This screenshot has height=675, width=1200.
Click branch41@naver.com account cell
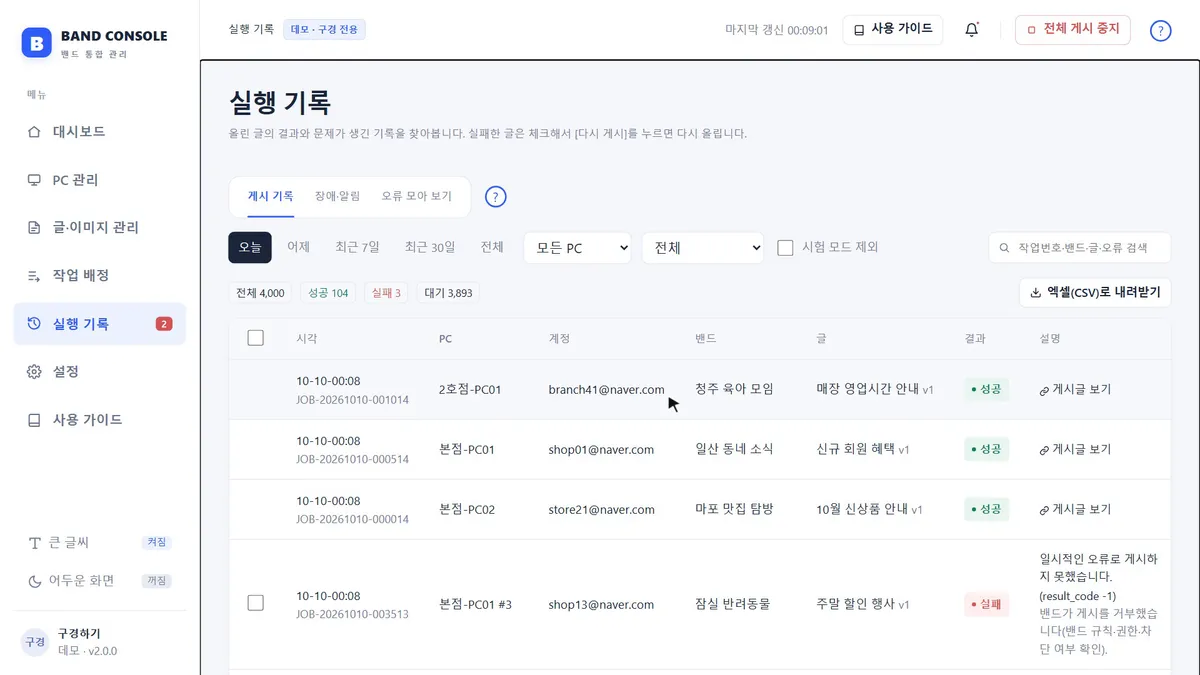tap(606, 390)
